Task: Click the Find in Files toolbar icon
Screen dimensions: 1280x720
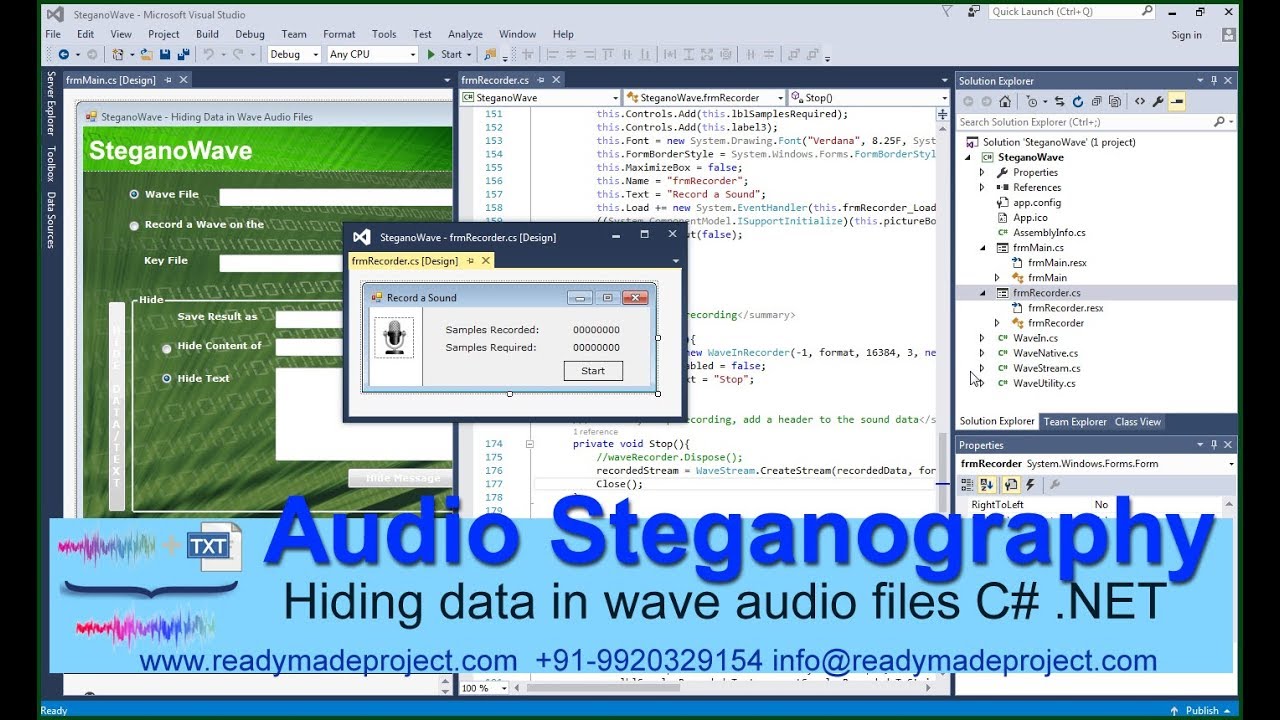Action: pyautogui.click(x=490, y=55)
